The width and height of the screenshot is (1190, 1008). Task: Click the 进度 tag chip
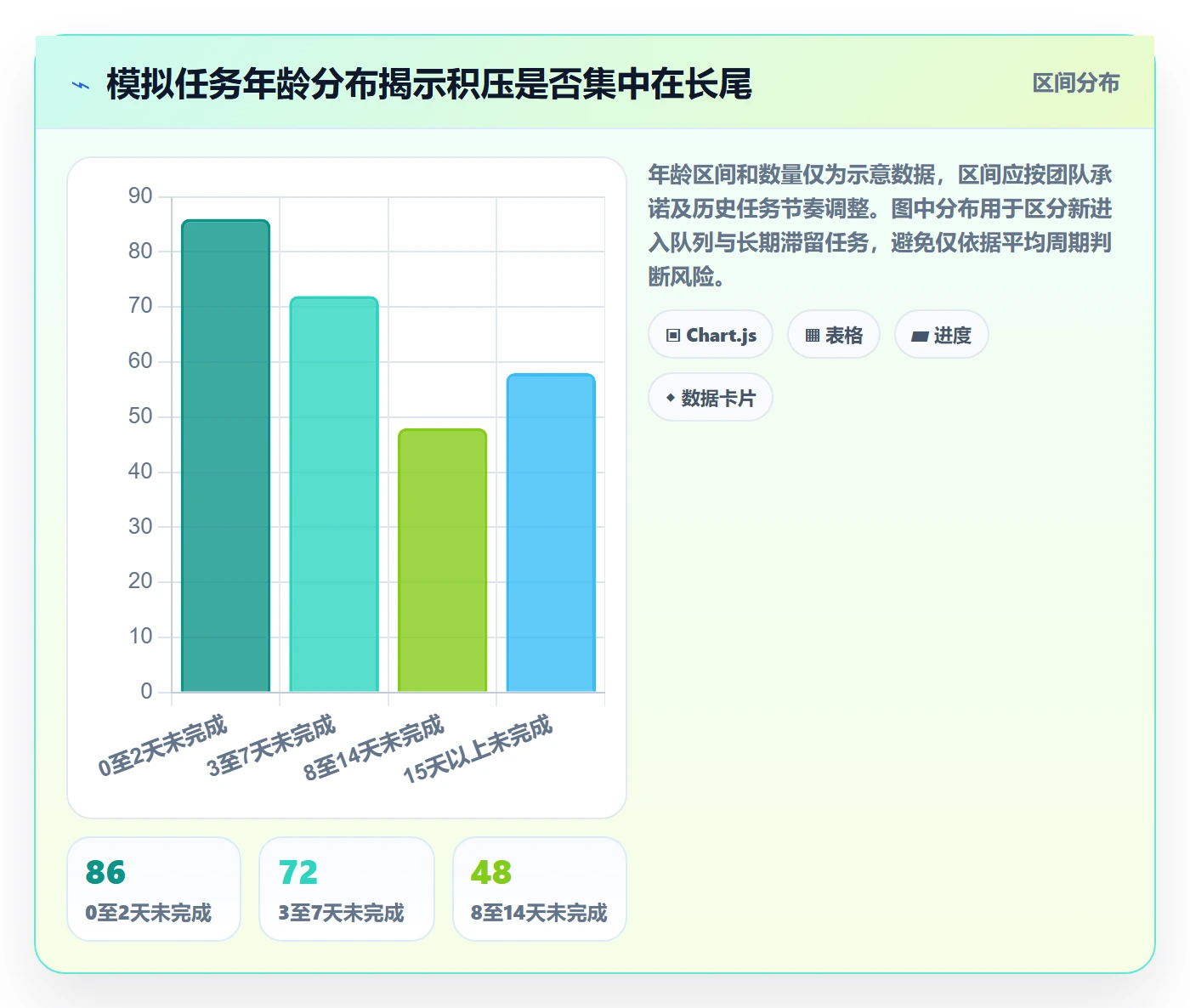pos(942,335)
